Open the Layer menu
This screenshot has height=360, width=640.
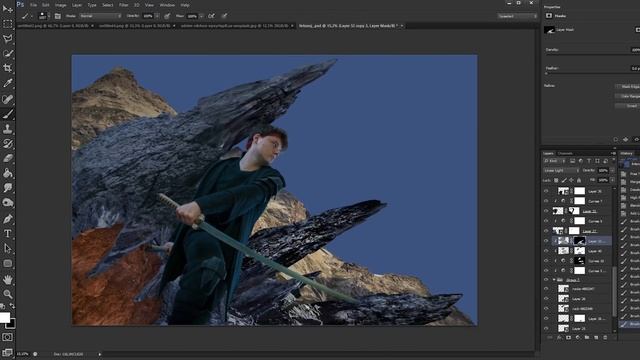(77, 5)
